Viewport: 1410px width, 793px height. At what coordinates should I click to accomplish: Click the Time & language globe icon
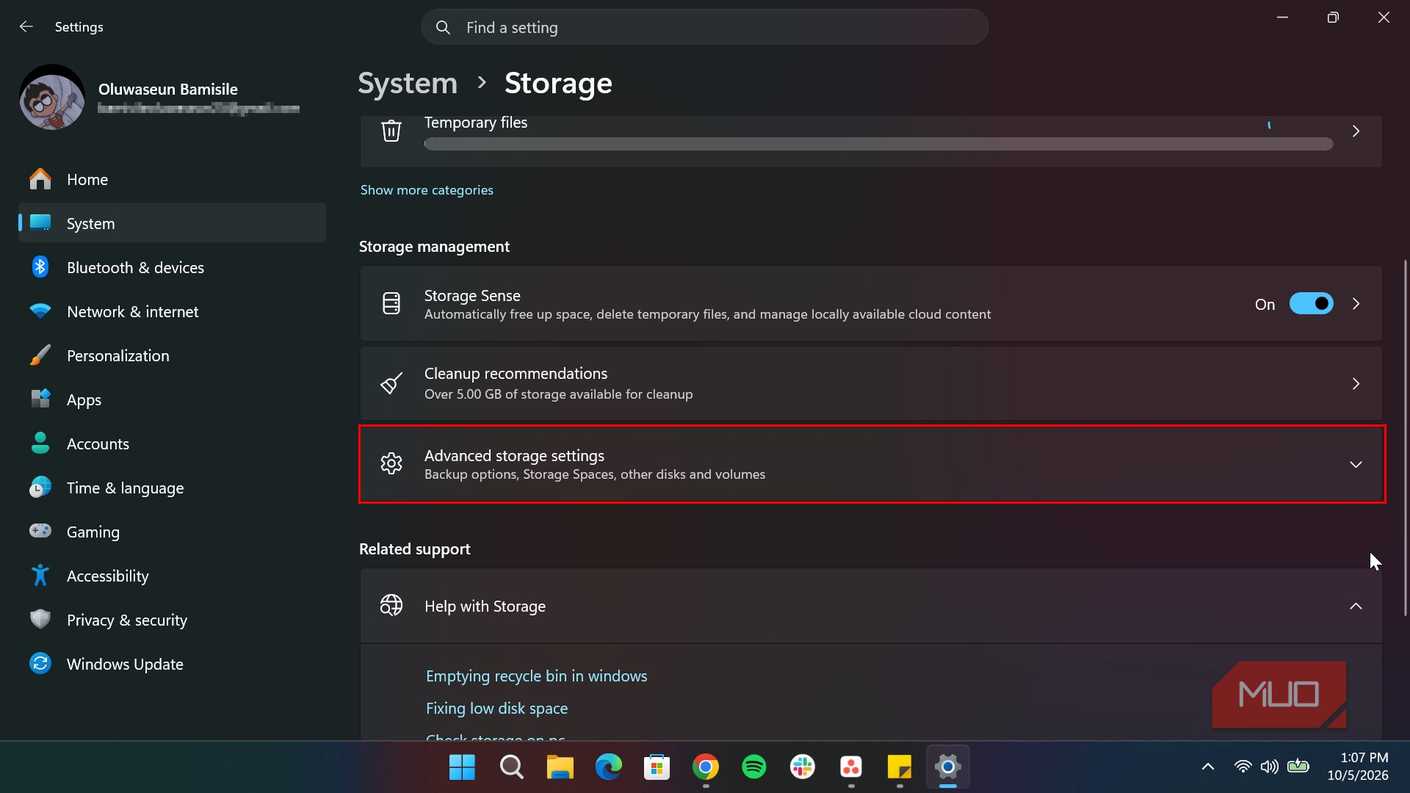(40, 488)
